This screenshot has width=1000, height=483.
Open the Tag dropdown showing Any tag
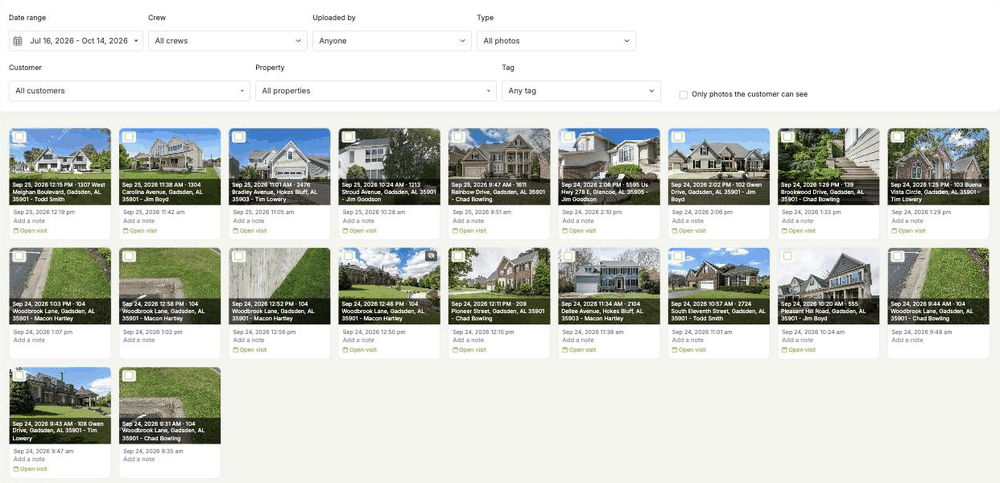click(x=581, y=91)
